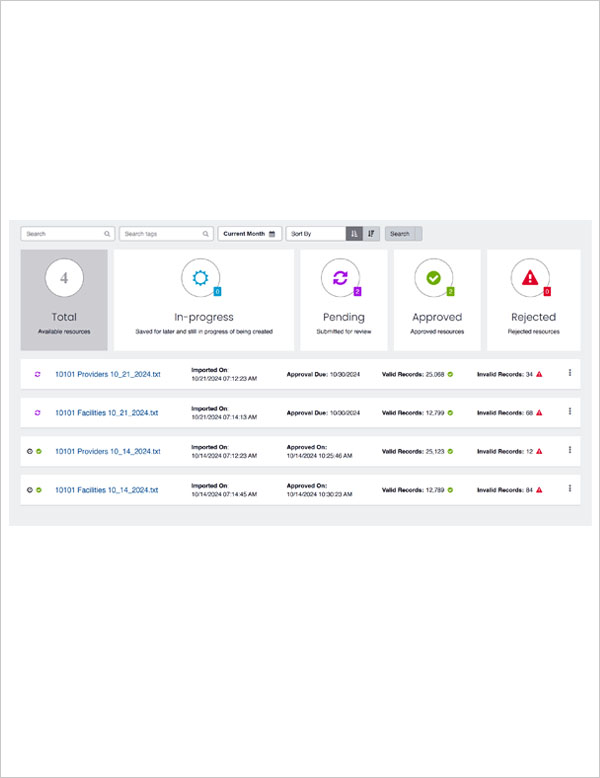Click the Pending count badge 2
600x778 pixels.
pos(357,291)
